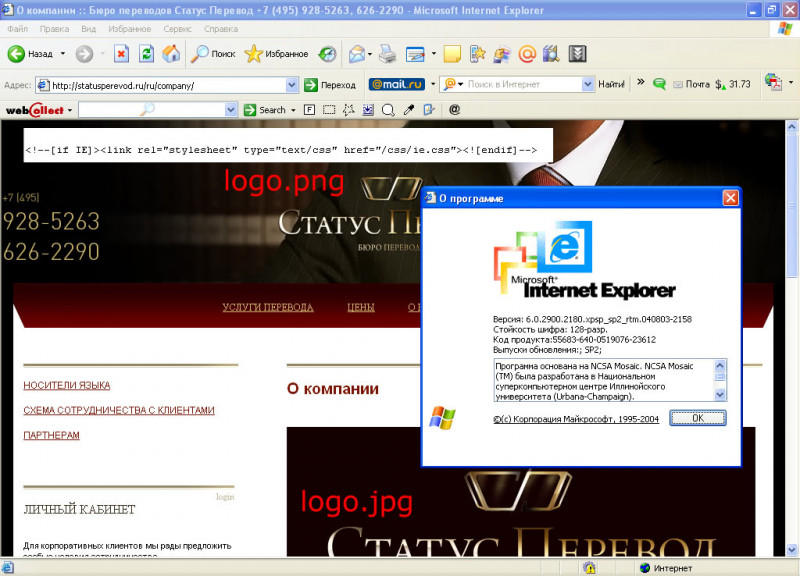Click the webCollect boxed F icon

[x=309, y=110]
